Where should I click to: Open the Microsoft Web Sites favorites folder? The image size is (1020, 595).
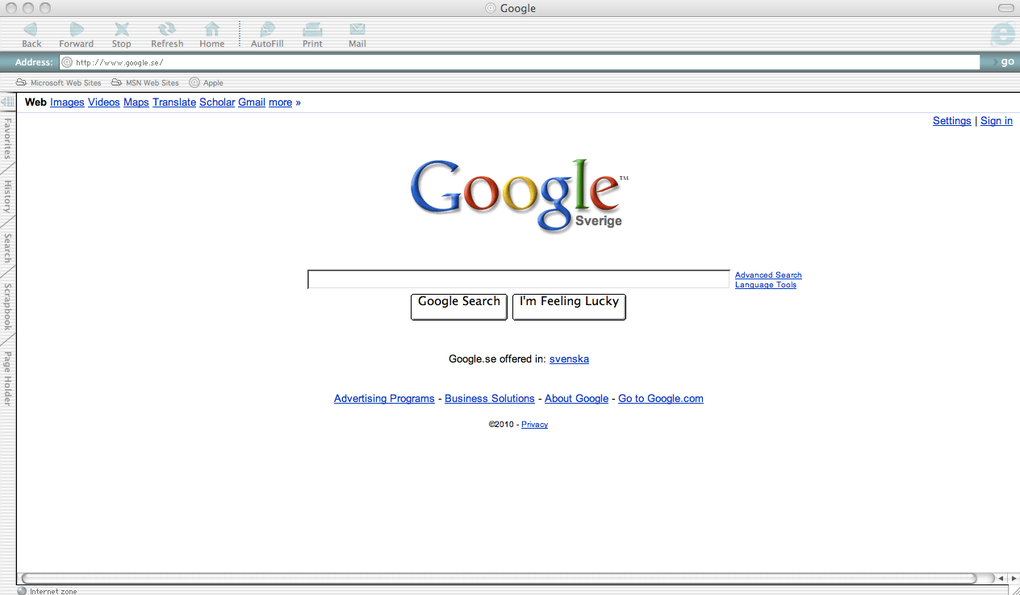(x=59, y=83)
